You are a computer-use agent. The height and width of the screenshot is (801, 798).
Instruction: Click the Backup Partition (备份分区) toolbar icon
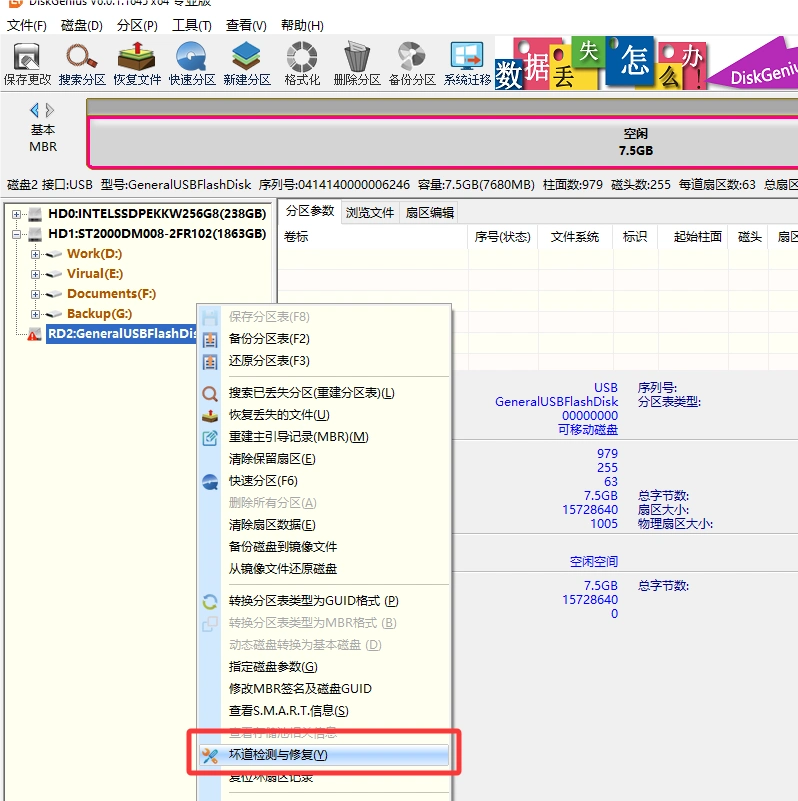click(412, 64)
